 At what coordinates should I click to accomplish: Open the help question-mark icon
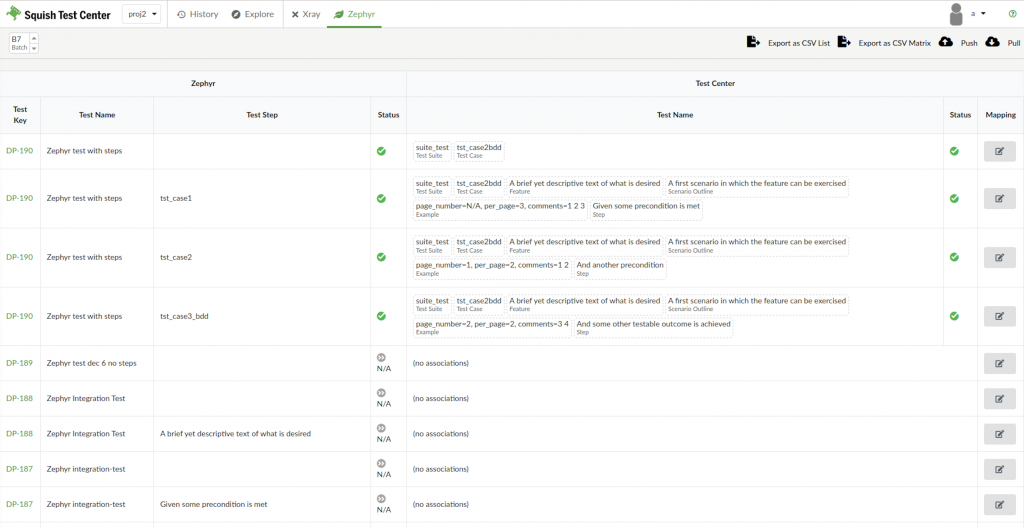click(x=1012, y=14)
